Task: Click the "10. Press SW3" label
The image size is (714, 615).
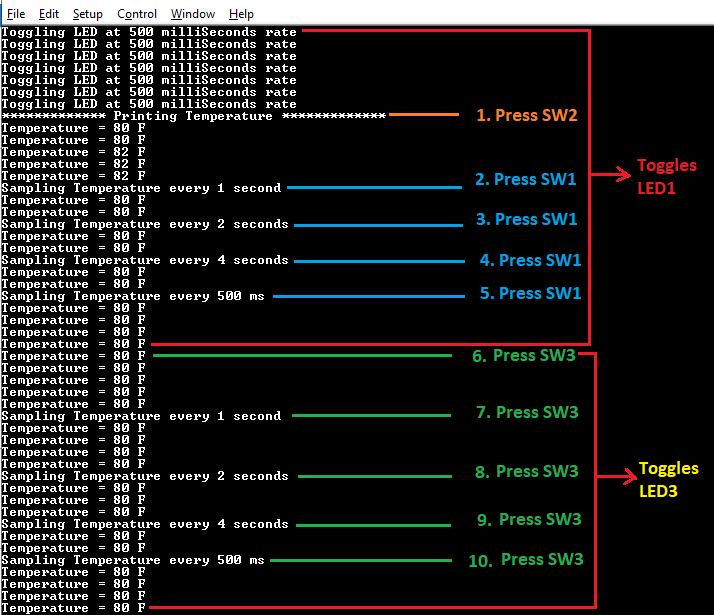Action: pyautogui.click(x=526, y=559)
